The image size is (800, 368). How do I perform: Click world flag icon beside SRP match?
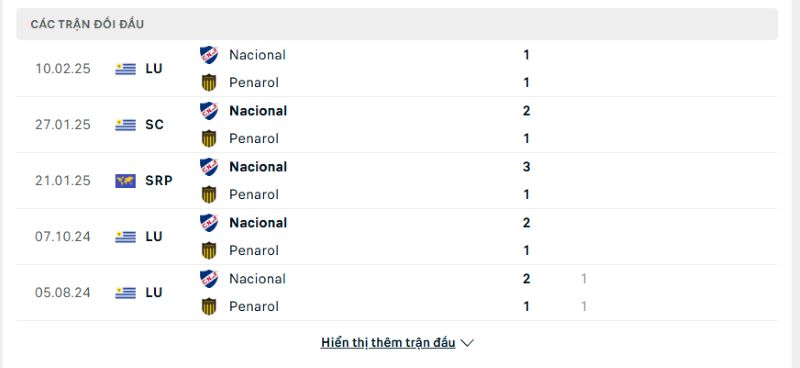tap(126, 181)
